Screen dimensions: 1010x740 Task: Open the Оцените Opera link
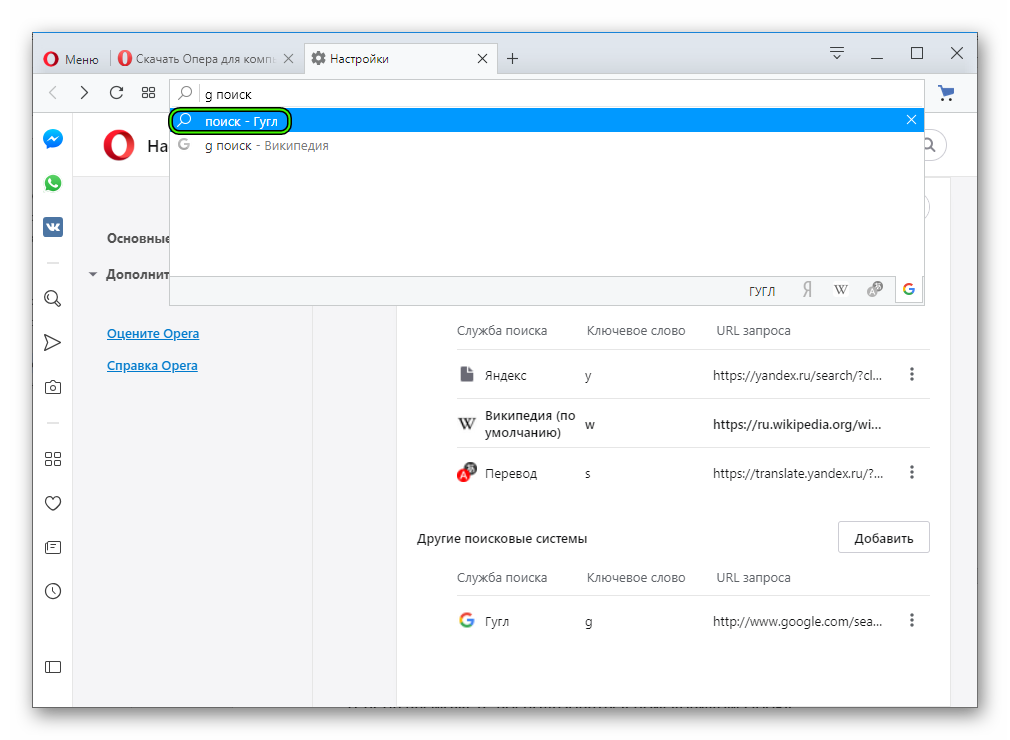pyautogui.click(x=153, y=334)
